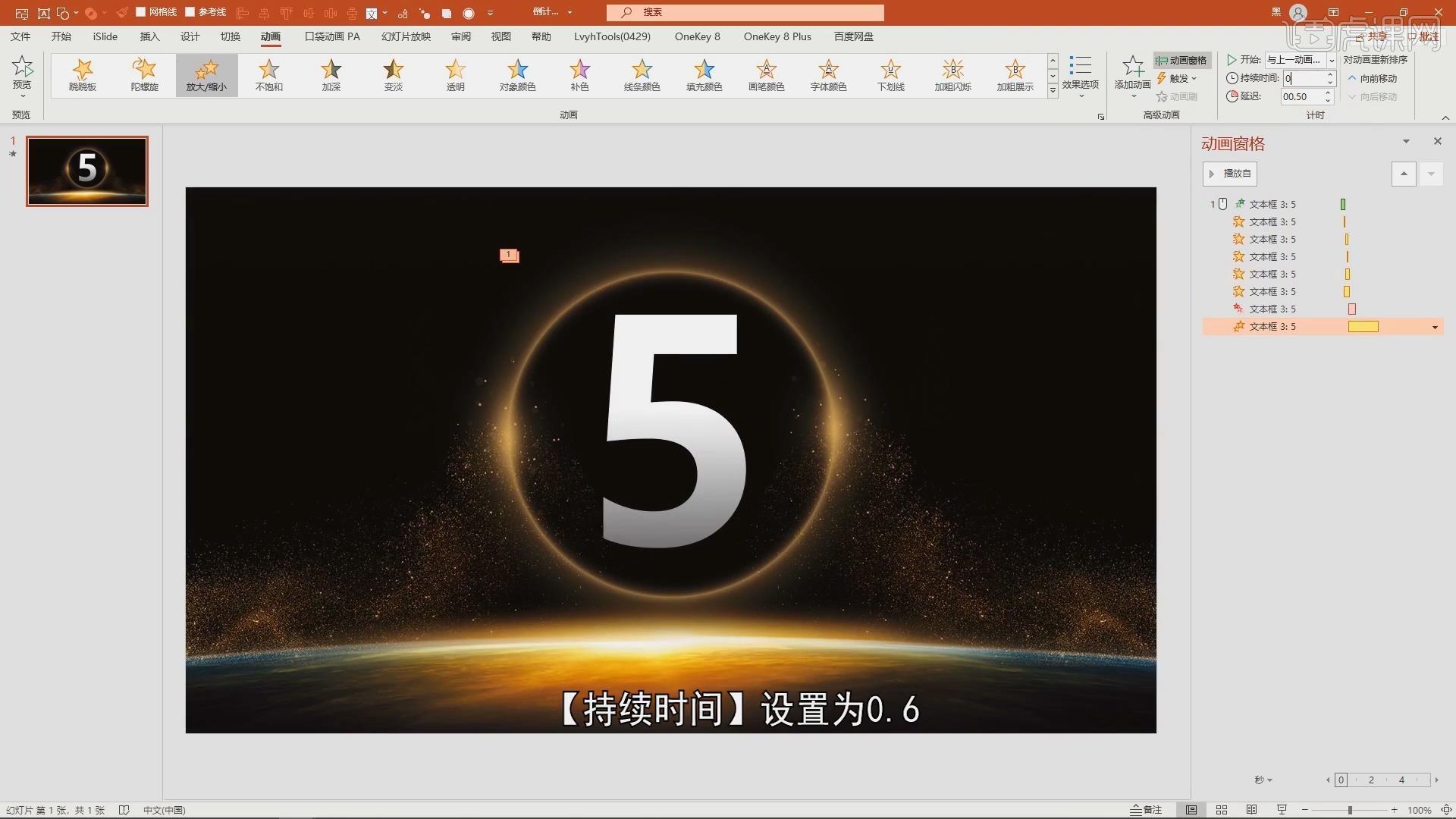Expand animation pane for 文本框 3:5 last entry

(x=1437, y=326)
